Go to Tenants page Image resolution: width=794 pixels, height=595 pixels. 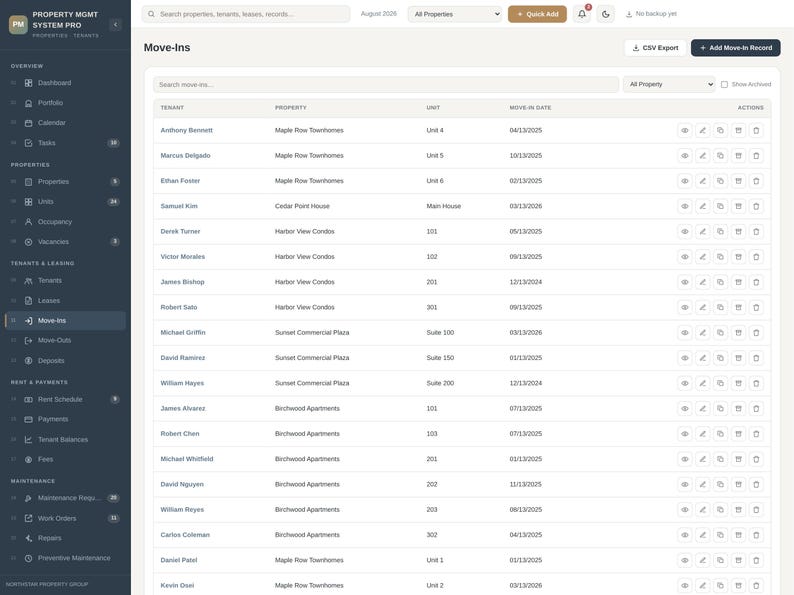pos(65,281)
